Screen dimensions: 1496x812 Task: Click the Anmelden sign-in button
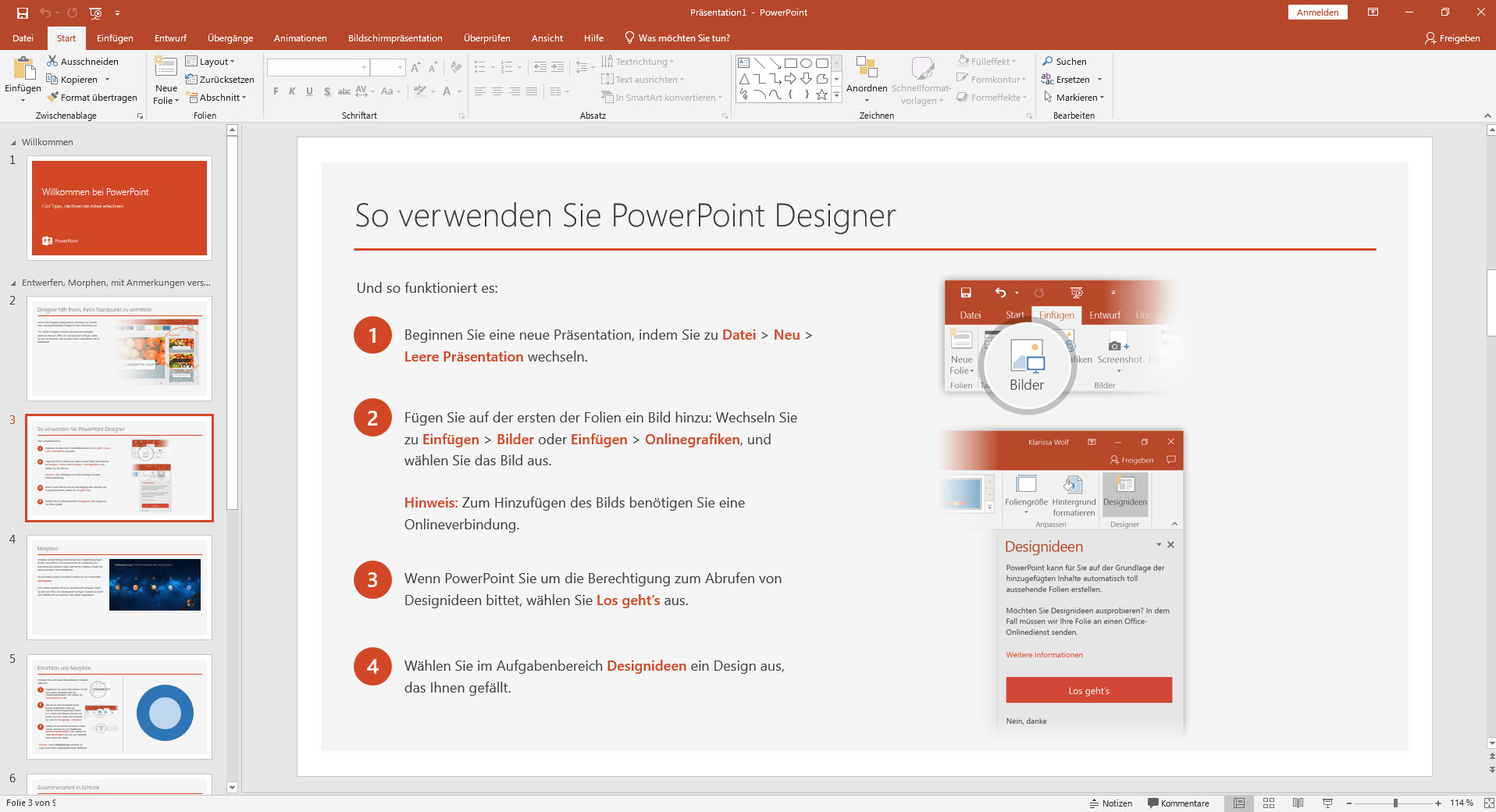tap(1317, 12)
